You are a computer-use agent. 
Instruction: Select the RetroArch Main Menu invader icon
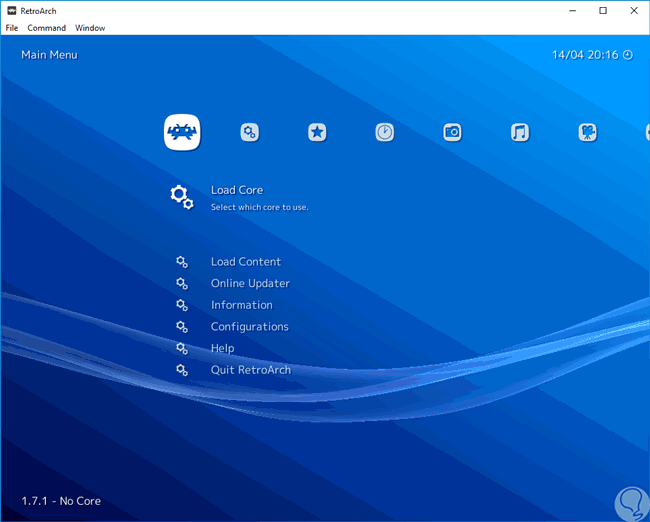[x=182, y=132]
